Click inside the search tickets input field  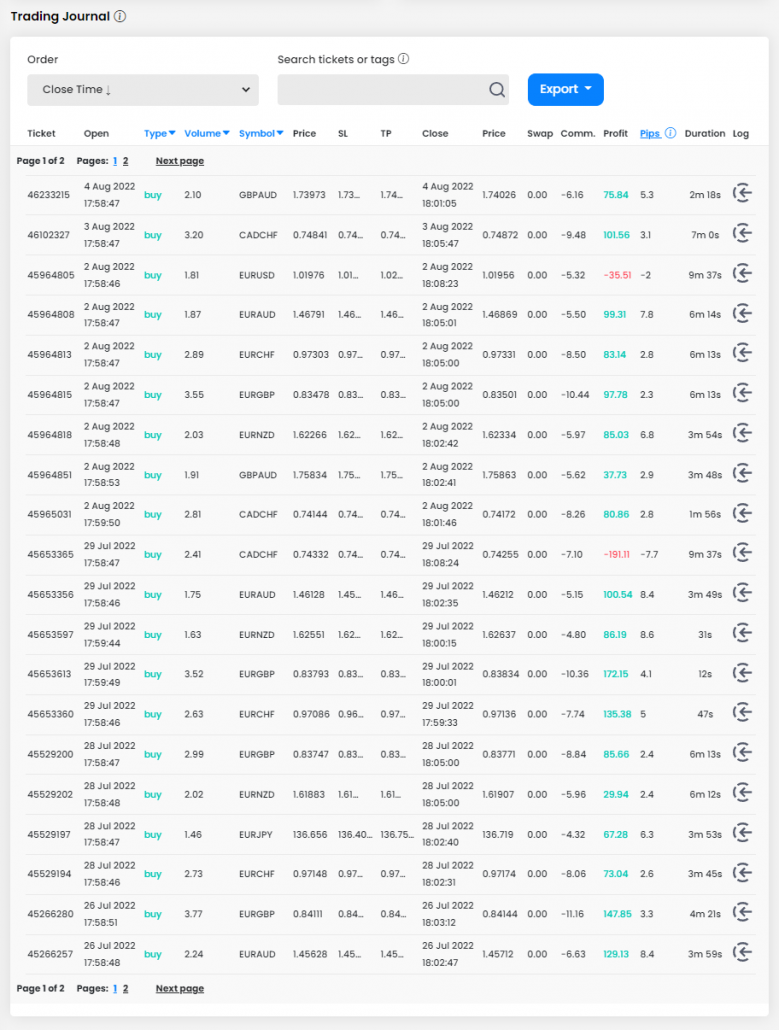tap(380, 89)
